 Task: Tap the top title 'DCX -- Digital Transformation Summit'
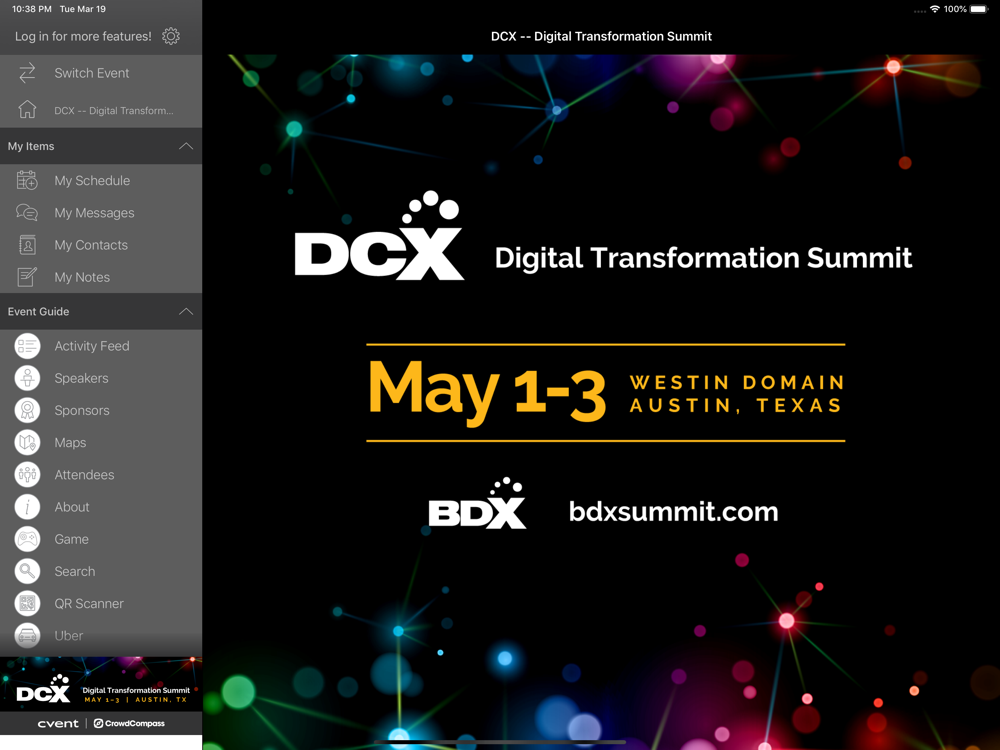coord(601,36)
